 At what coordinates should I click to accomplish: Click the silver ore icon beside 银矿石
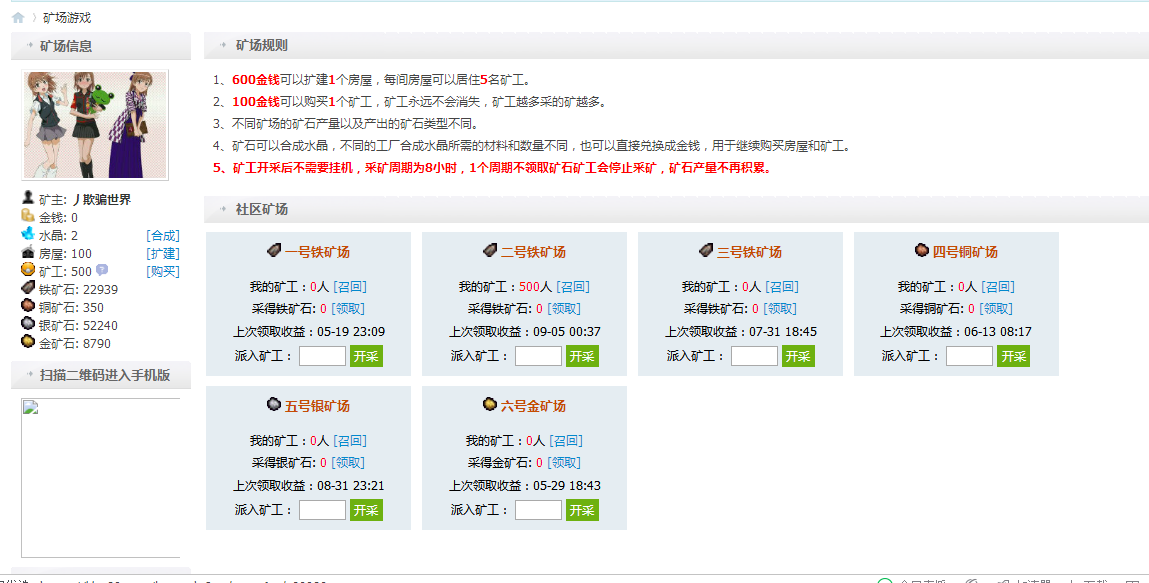click(27, 324)
